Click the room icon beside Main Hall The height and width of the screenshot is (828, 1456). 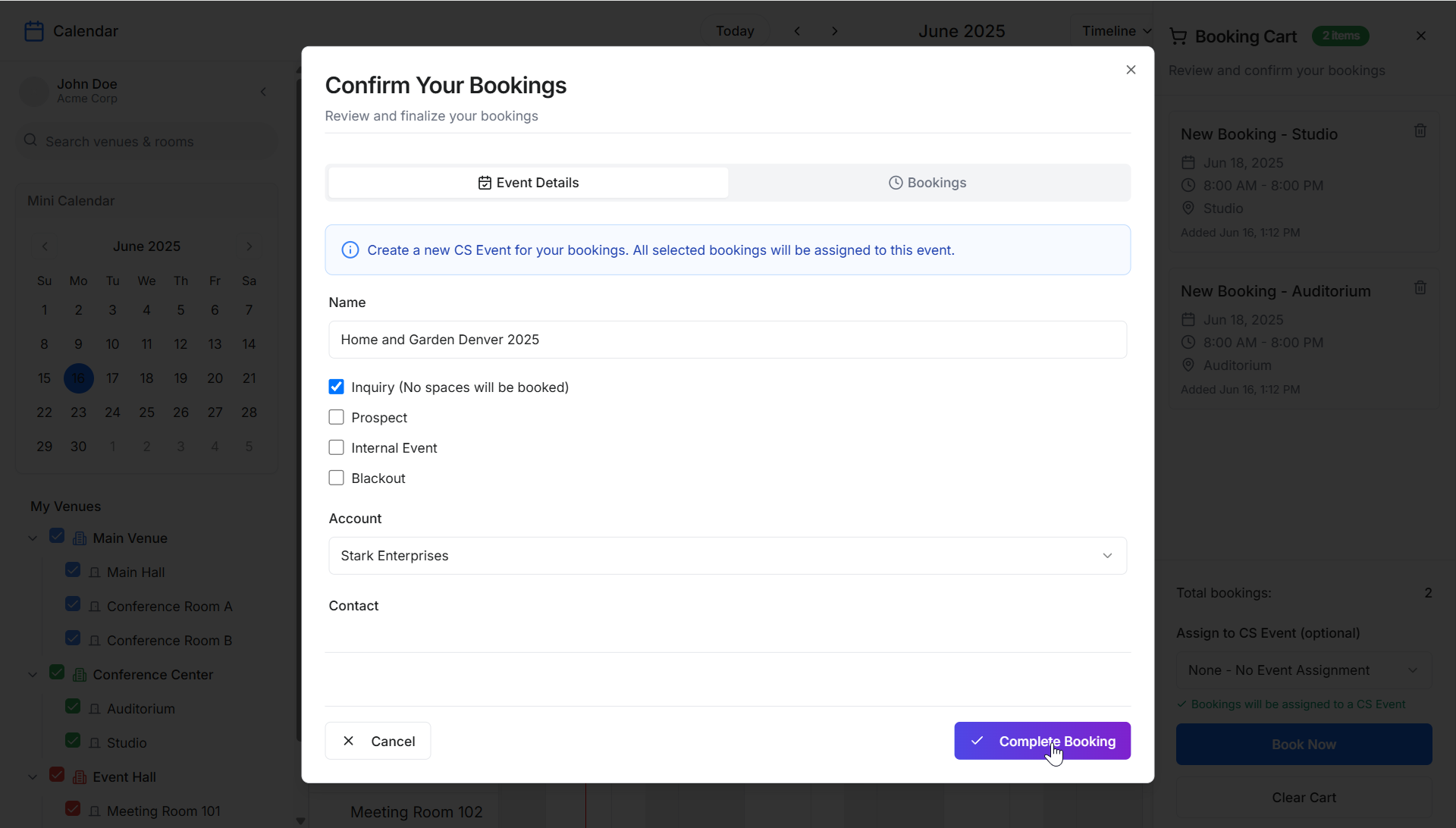(95, 572)
